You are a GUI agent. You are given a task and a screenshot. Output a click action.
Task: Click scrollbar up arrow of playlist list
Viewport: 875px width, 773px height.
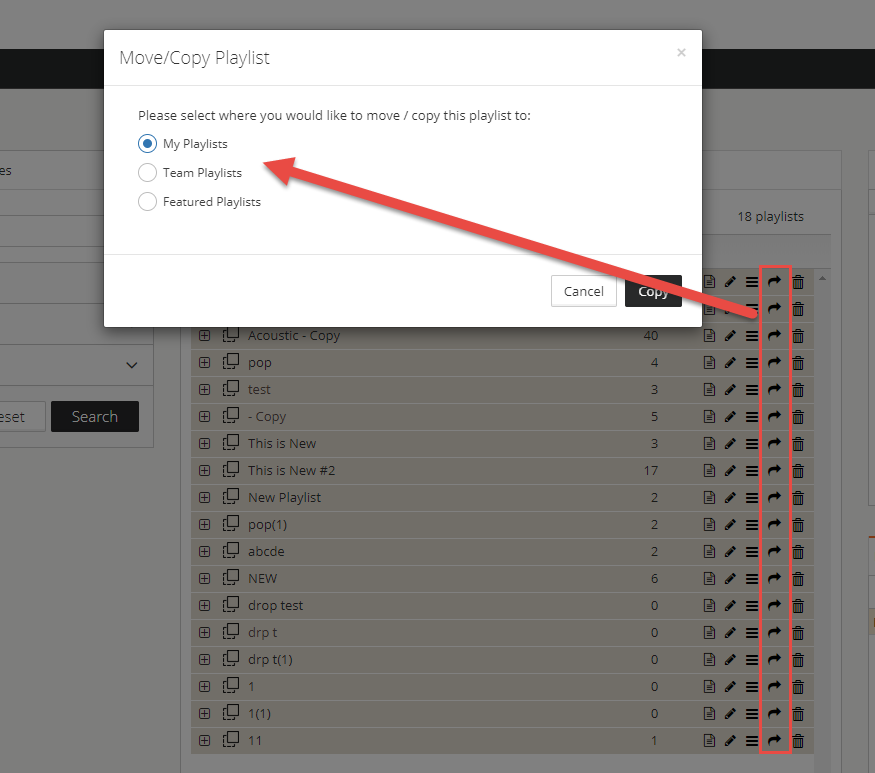pos(822,278)
